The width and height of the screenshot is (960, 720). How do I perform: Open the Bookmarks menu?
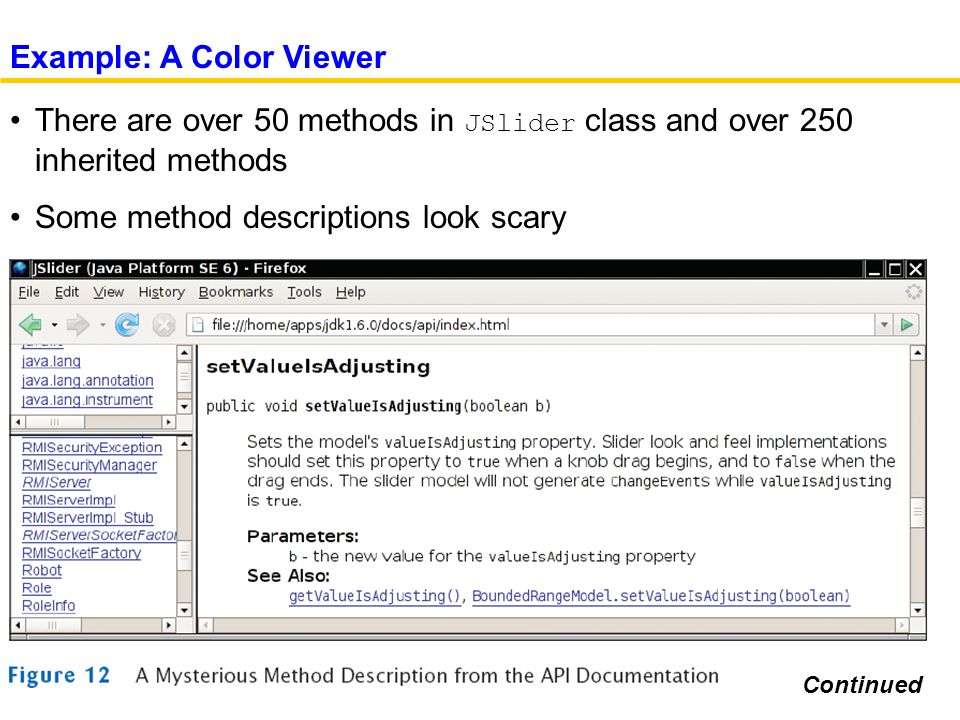click(x=236, y=292)
